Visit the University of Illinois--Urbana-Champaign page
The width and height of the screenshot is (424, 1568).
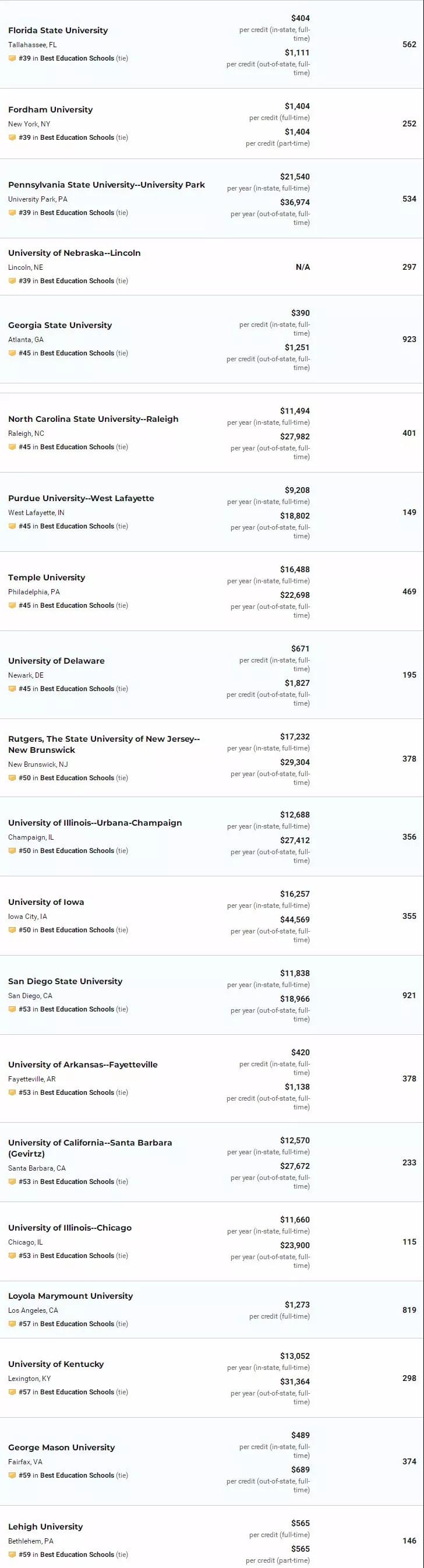click(x=95, y=823)
